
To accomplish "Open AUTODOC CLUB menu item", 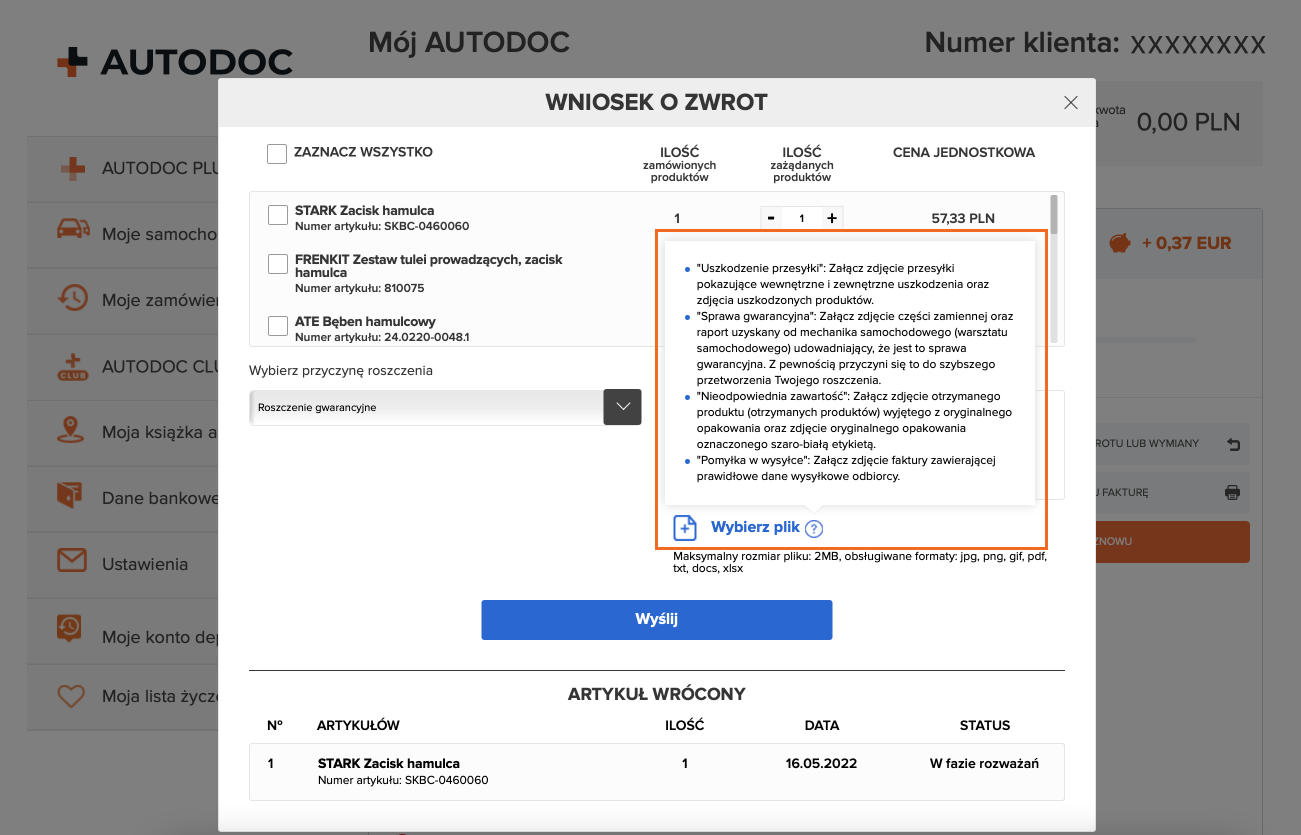I will click(123, 366).
